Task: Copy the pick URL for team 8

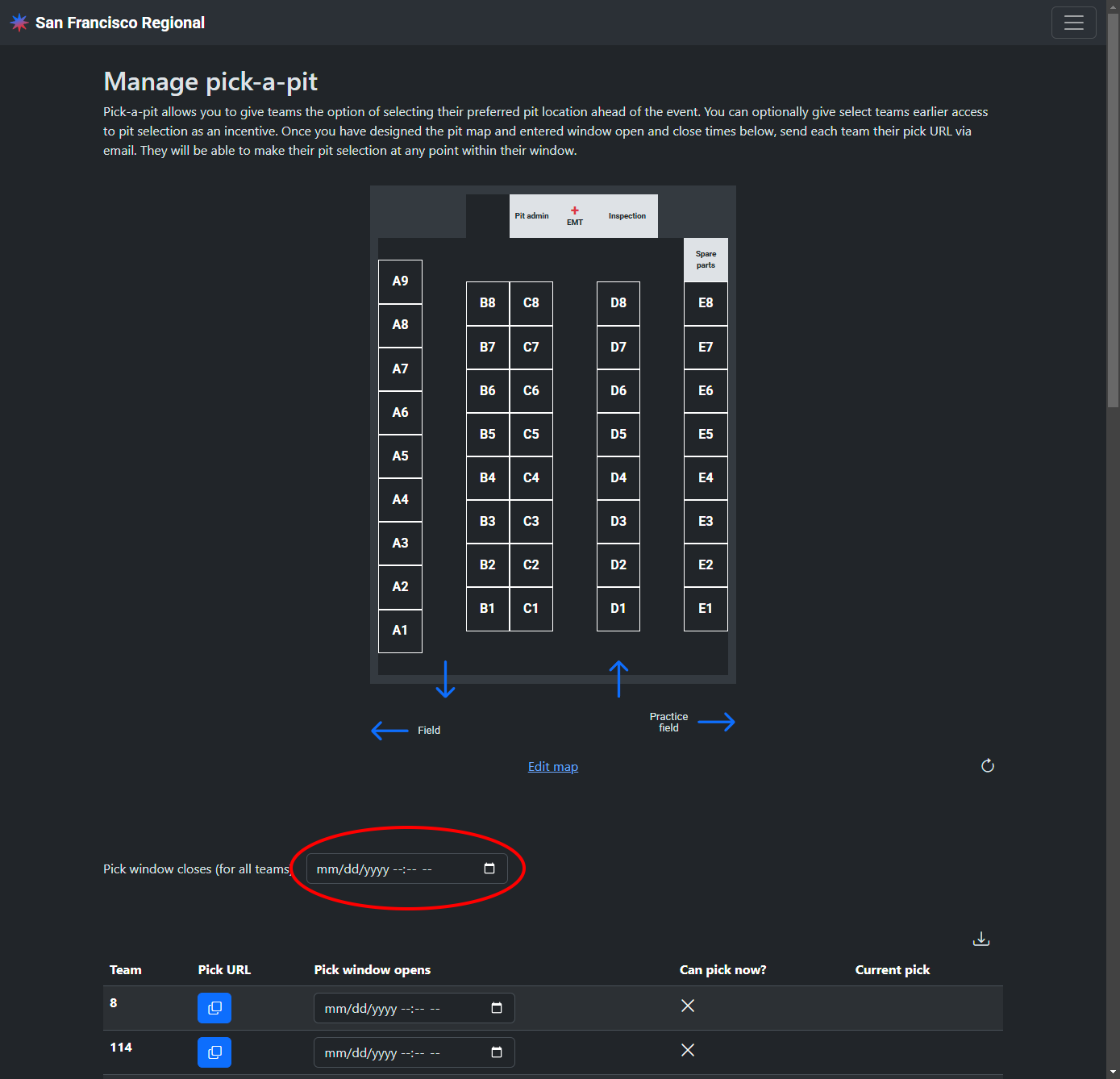Action: pyautogui.click(x=214, y=1008)
